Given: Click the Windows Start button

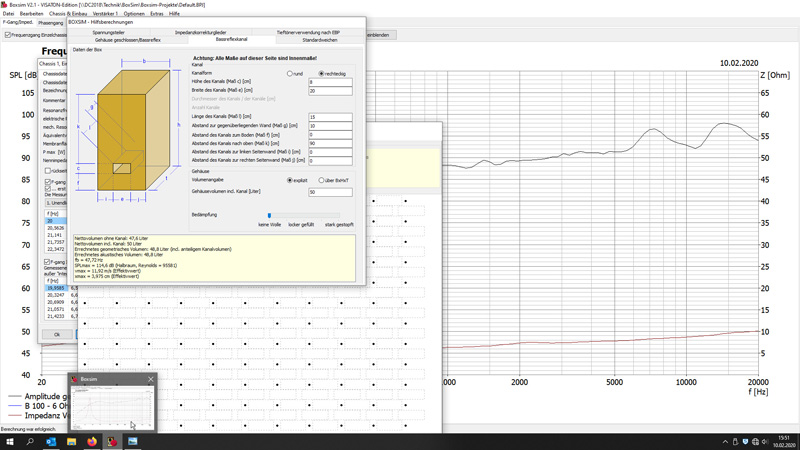Looking at the screenshot, I should [10, 441].
